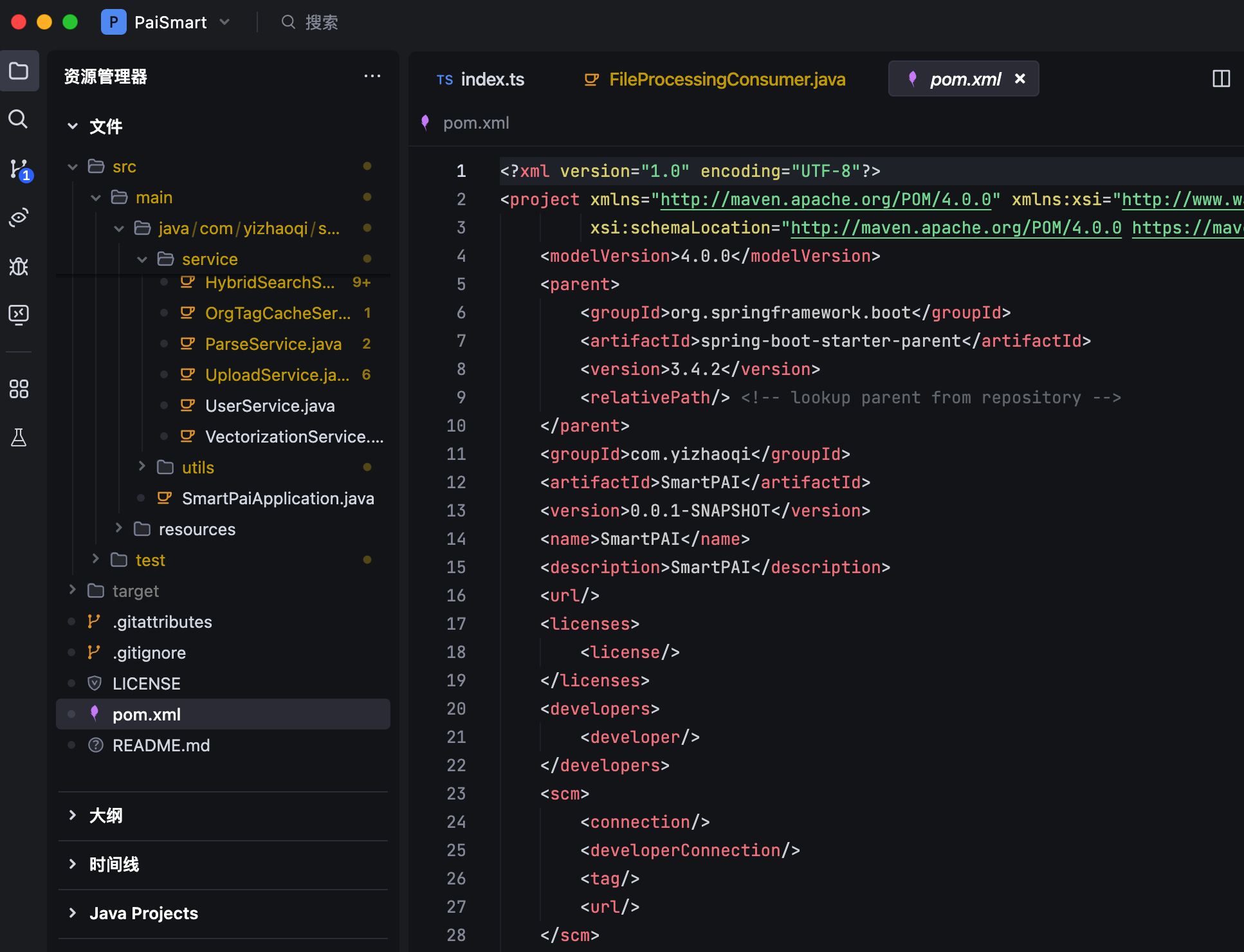
Task: Click the java icon on OrgTagCacheSer... file
Action: tap(187, 313)
